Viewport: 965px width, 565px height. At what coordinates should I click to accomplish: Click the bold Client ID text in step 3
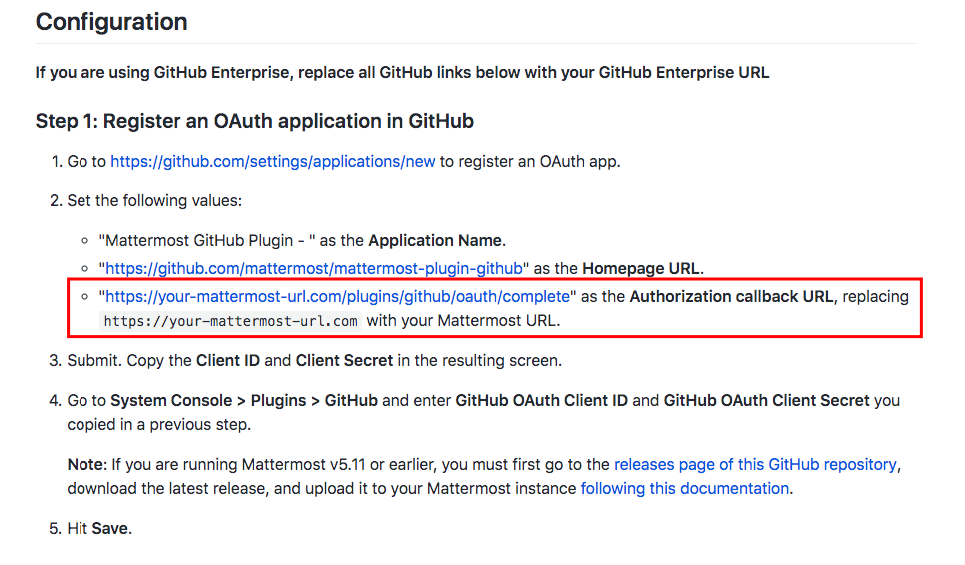pos(228,361)
